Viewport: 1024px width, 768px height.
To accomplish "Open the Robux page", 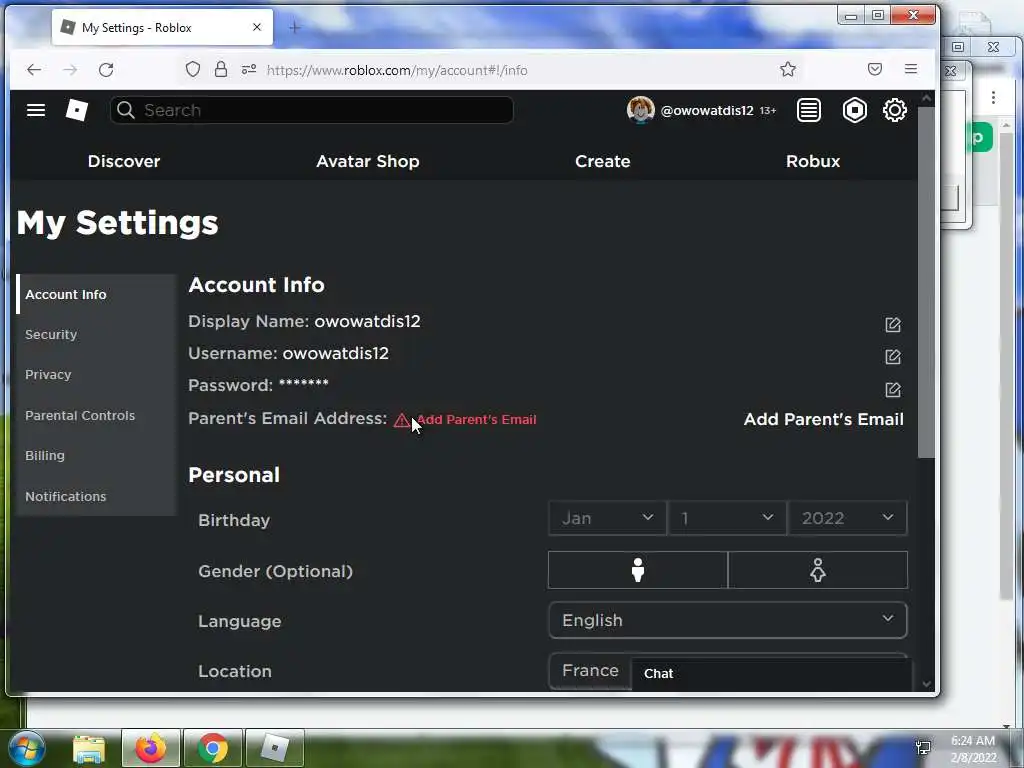I will pyautogui.click(x=813, y=161).
